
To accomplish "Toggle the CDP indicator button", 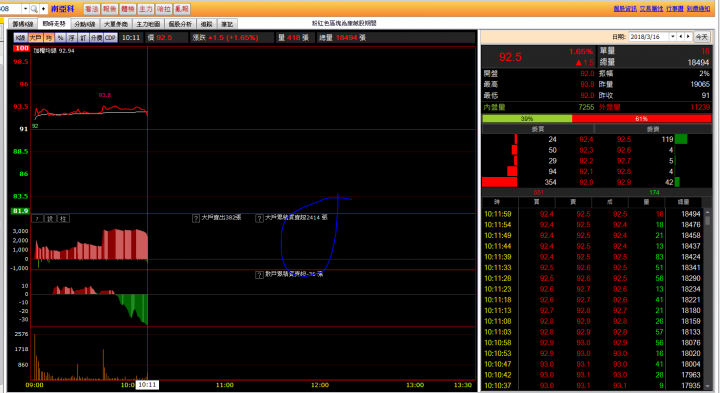I will click(x=110, y=38).
